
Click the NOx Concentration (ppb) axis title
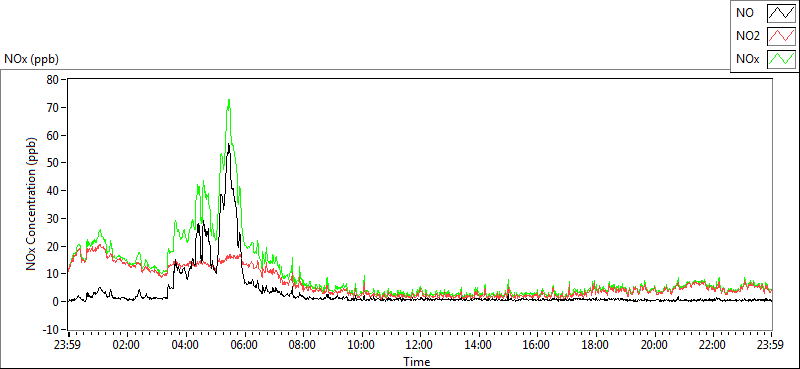32,203
